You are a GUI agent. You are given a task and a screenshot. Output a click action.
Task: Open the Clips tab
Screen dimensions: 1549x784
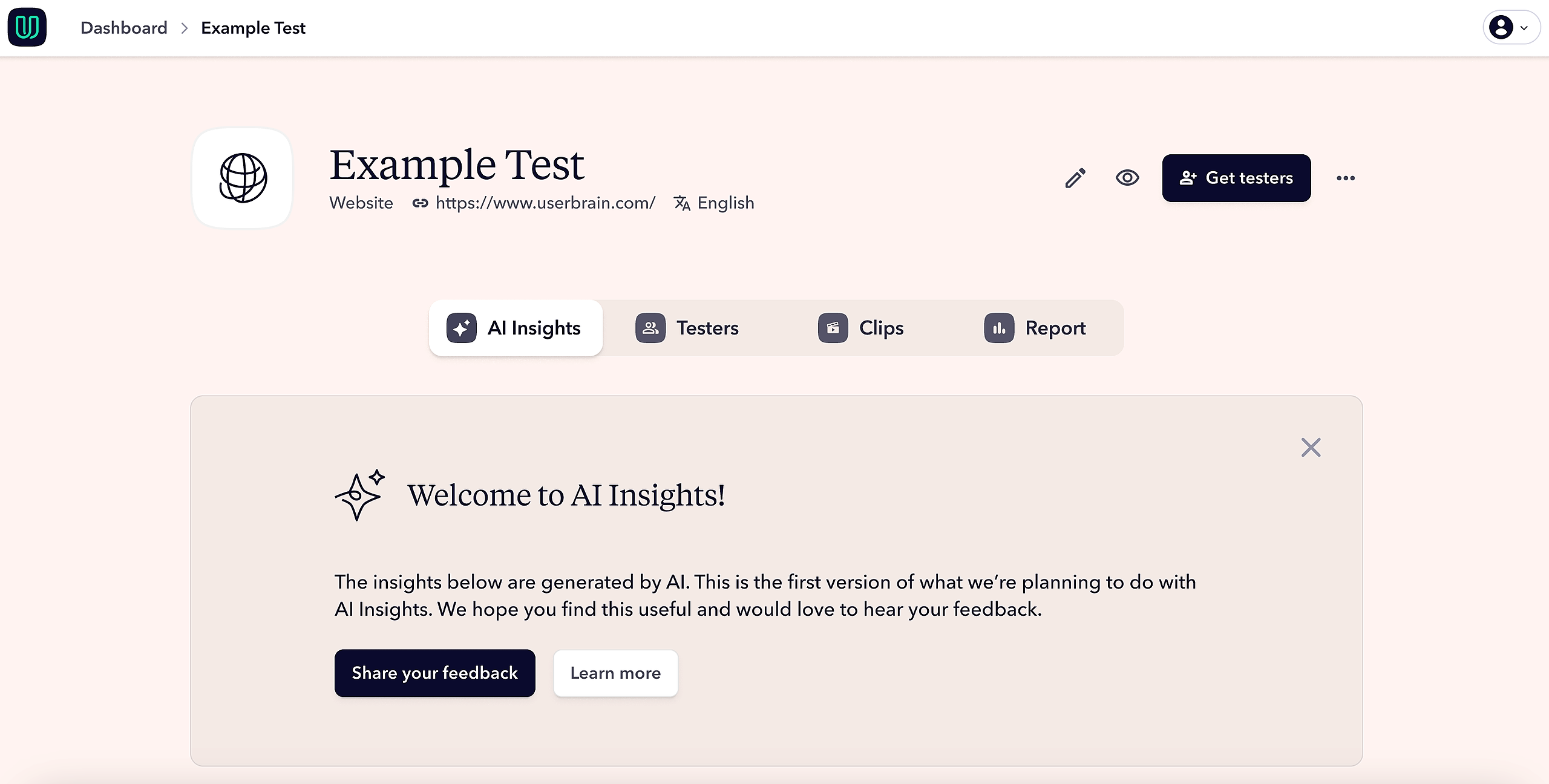point(861,328)
